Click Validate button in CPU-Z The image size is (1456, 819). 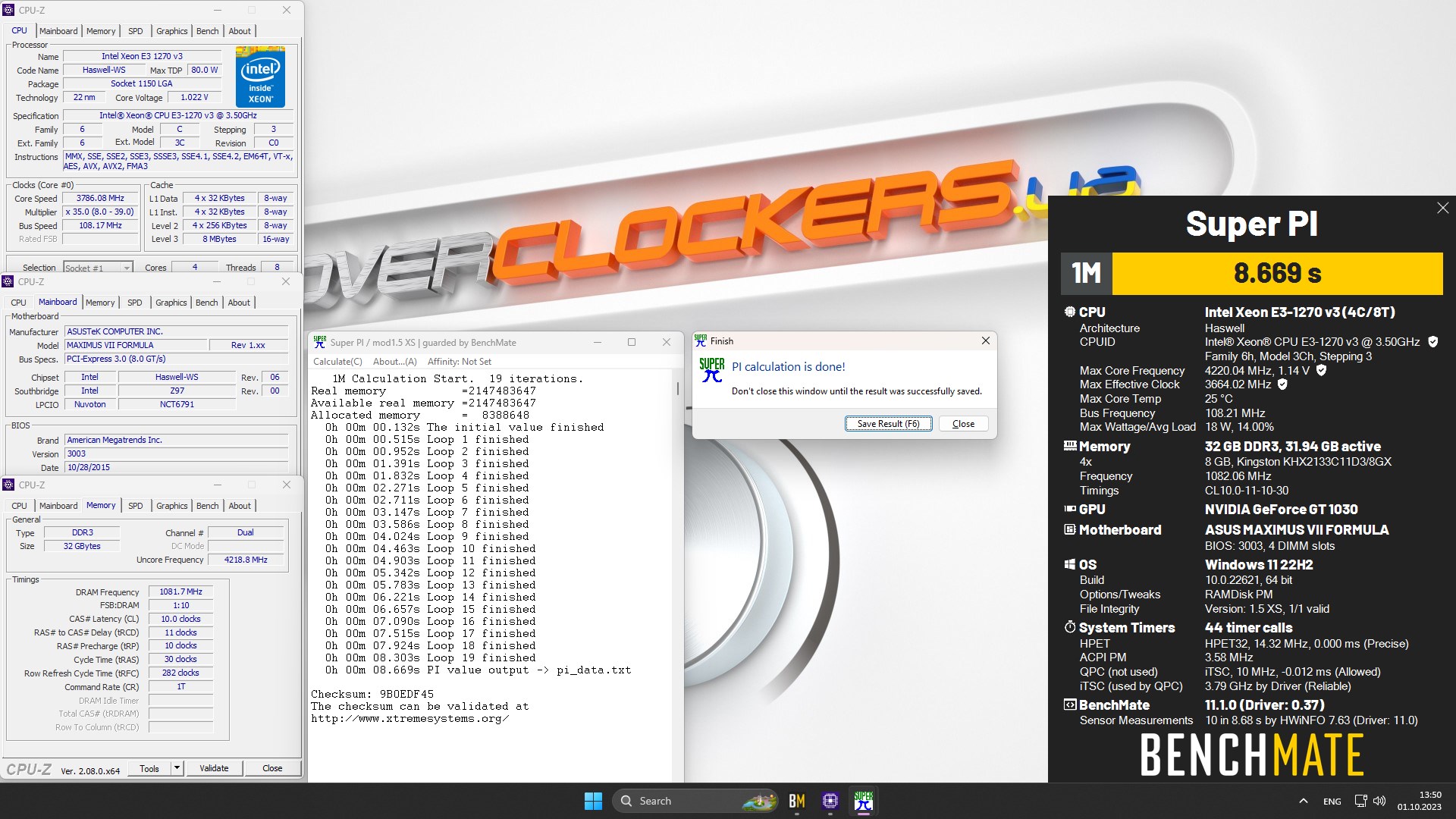point(214,768)
